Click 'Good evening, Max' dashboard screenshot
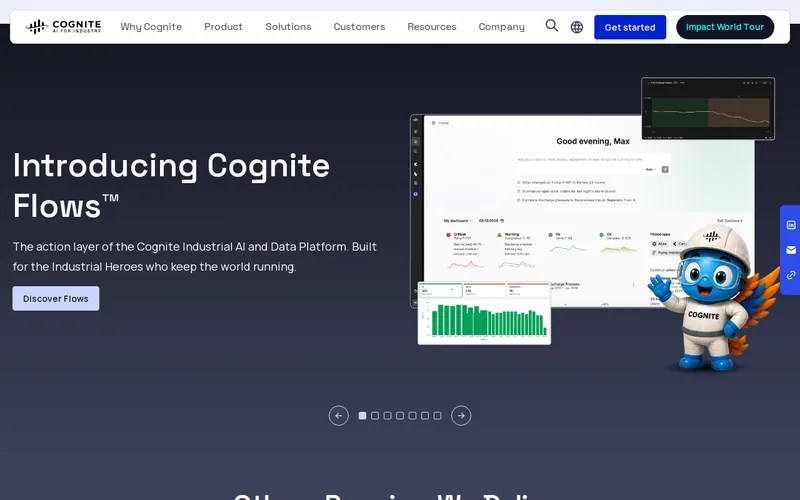This screenshot has height=500, width=800. (583, 211)
